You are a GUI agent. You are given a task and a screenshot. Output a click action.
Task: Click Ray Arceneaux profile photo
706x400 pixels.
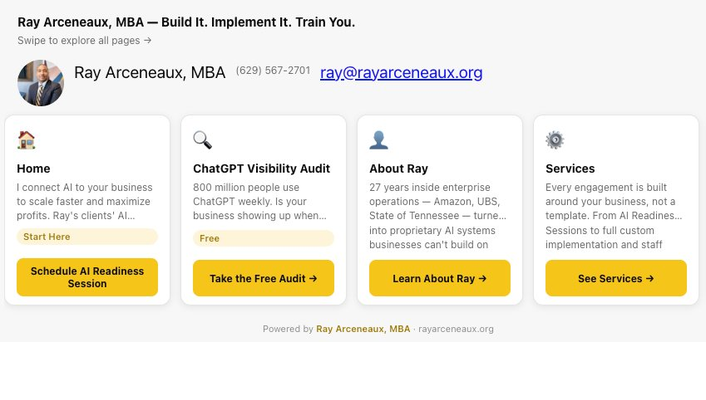(x=40, y=83)
